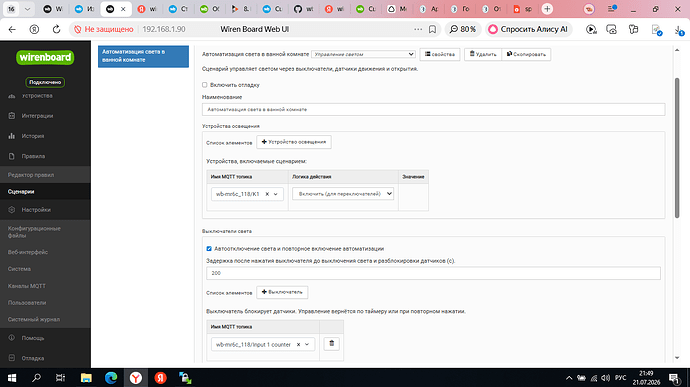Show hidden tray icons arrow
The image size is (690, 387).
click(569, 378)
